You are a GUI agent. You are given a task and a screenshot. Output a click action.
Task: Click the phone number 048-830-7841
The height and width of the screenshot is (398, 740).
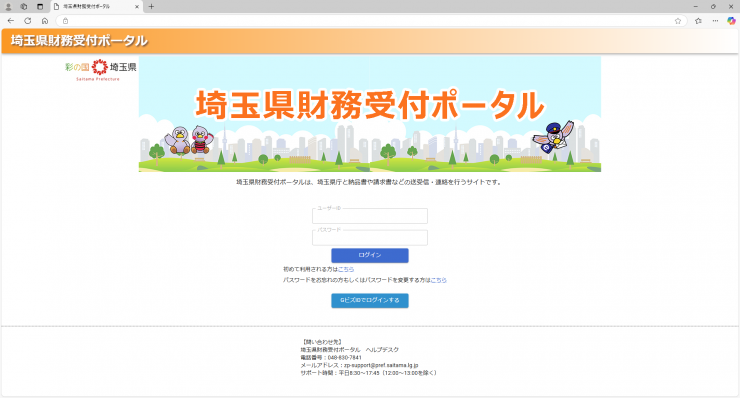pos(345,358)
